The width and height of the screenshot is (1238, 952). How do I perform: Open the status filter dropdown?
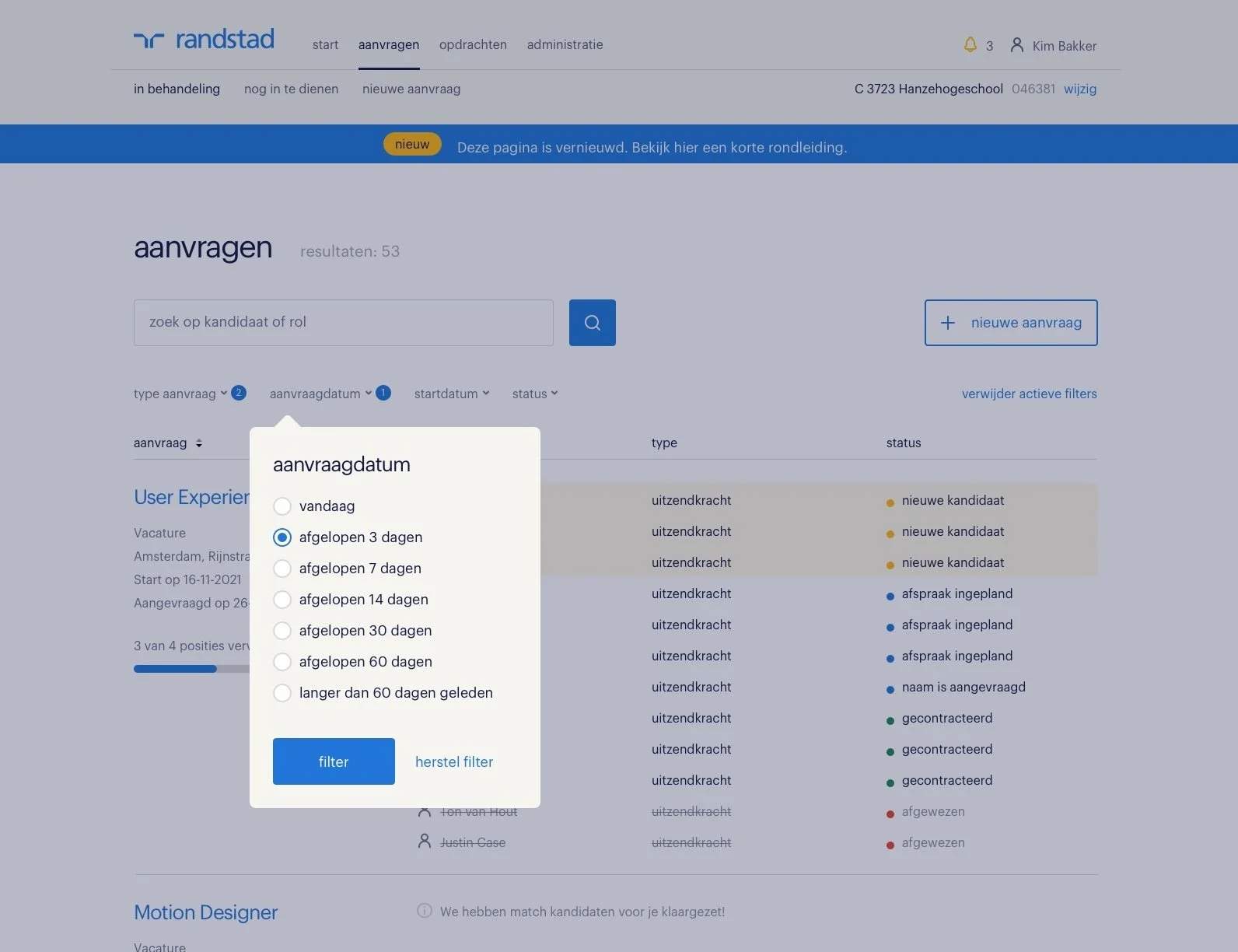[535, 394]
